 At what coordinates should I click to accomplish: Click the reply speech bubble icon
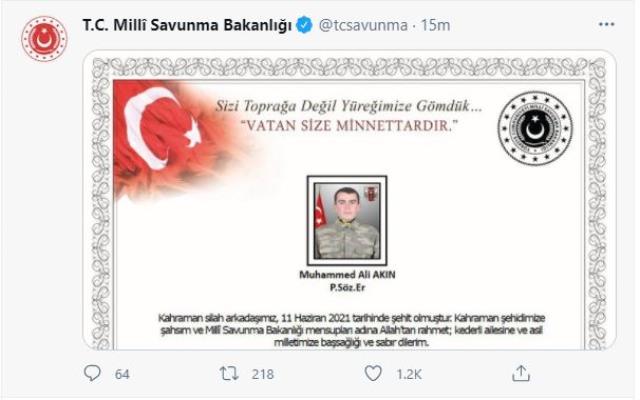(x=92, y=373)
